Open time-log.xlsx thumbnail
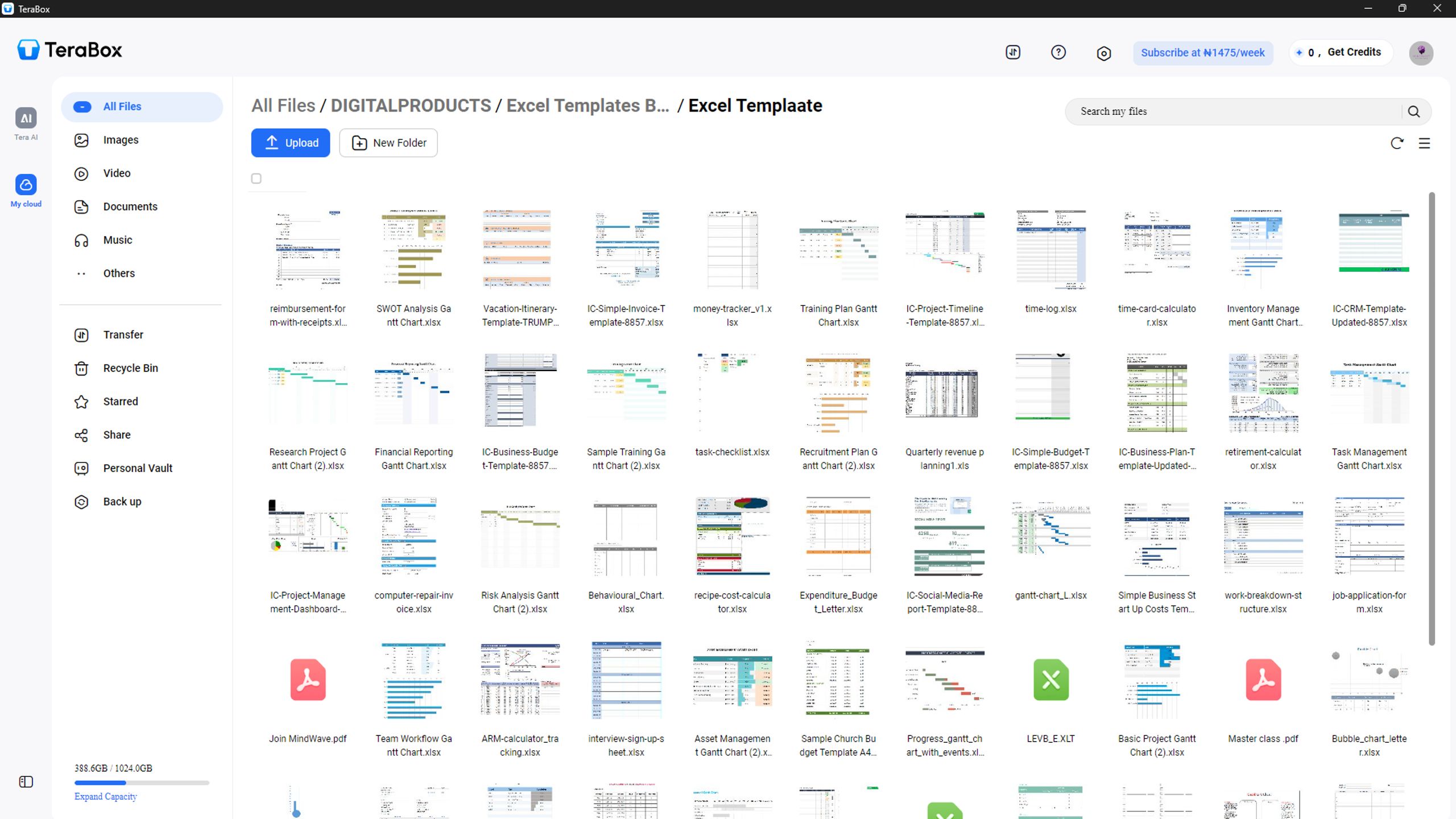 coord(1050,249)
